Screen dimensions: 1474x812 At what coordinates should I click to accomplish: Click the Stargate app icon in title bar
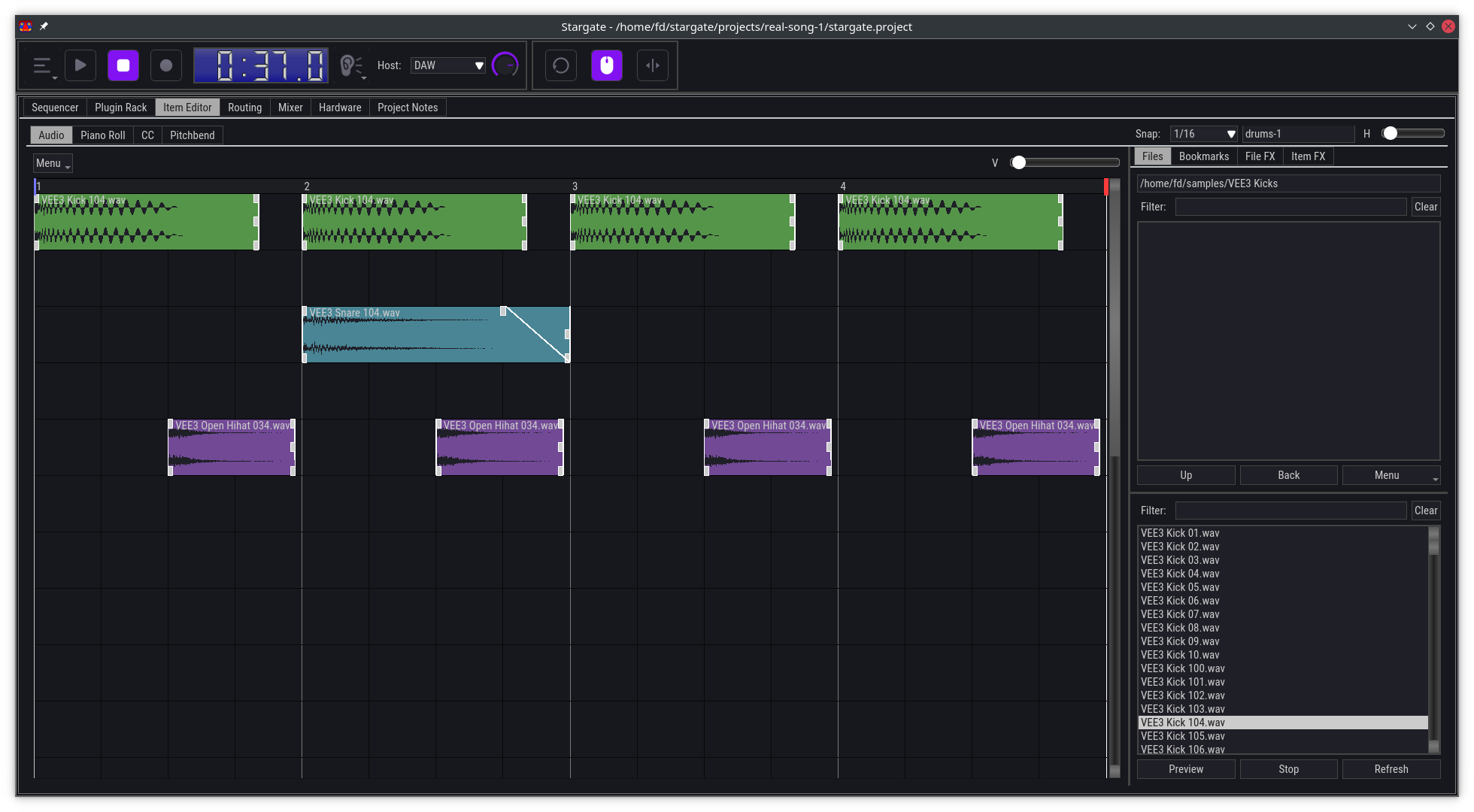(26, 26)
